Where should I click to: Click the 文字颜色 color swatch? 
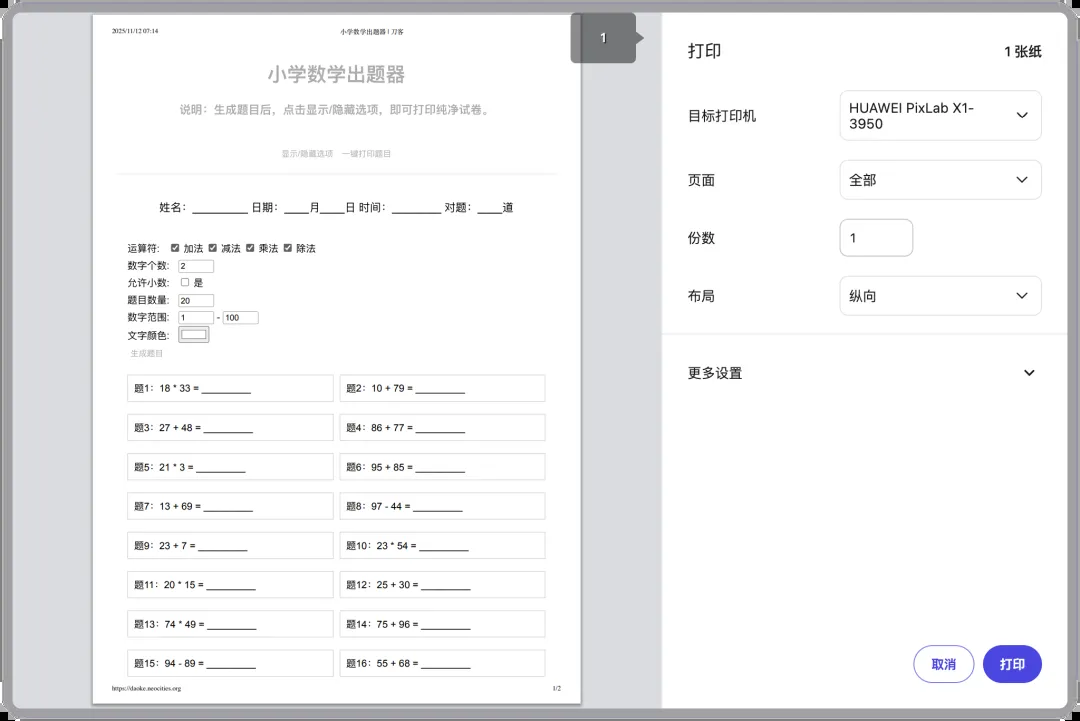tap(193, 335)
